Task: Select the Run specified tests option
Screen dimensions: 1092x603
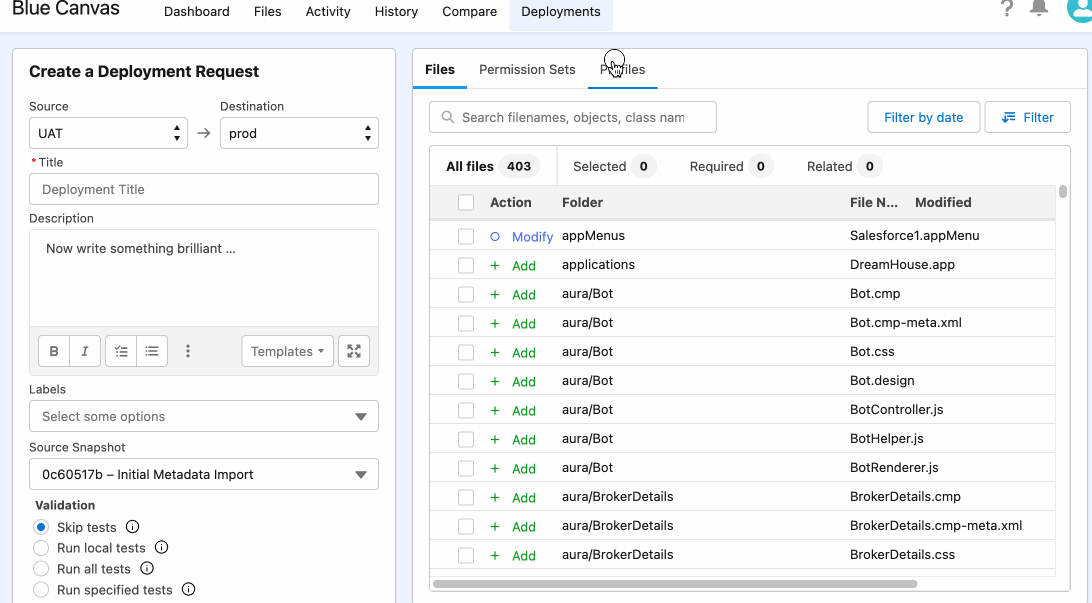Action: point(41,590)
